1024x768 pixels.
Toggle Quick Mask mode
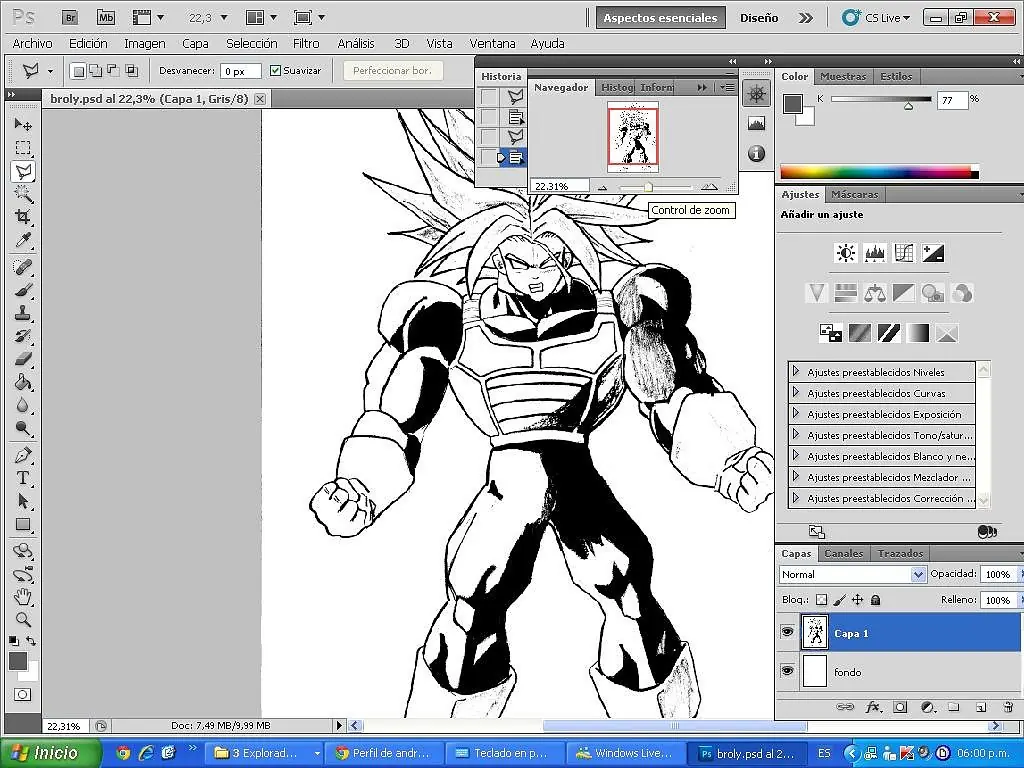coord(23,694)
